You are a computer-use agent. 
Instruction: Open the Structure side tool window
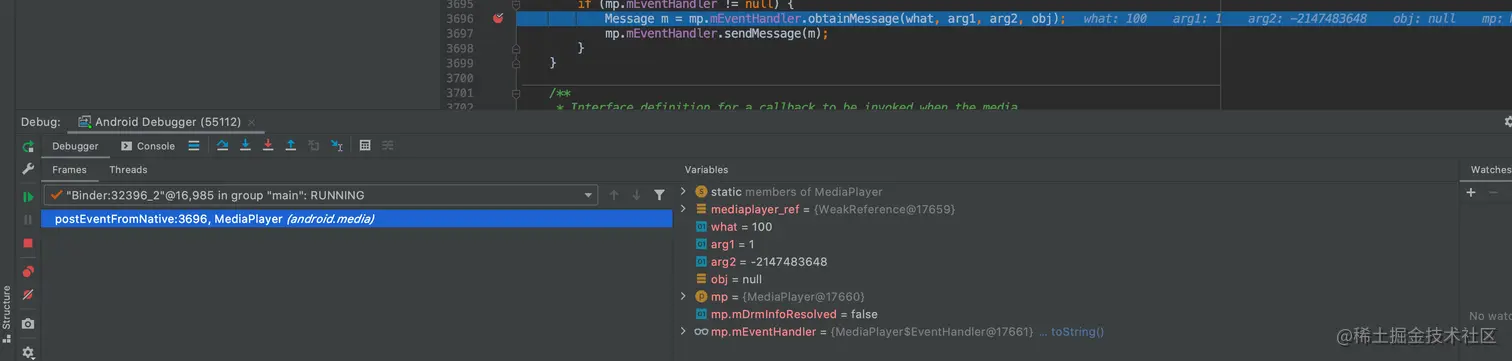coord(7,314)
